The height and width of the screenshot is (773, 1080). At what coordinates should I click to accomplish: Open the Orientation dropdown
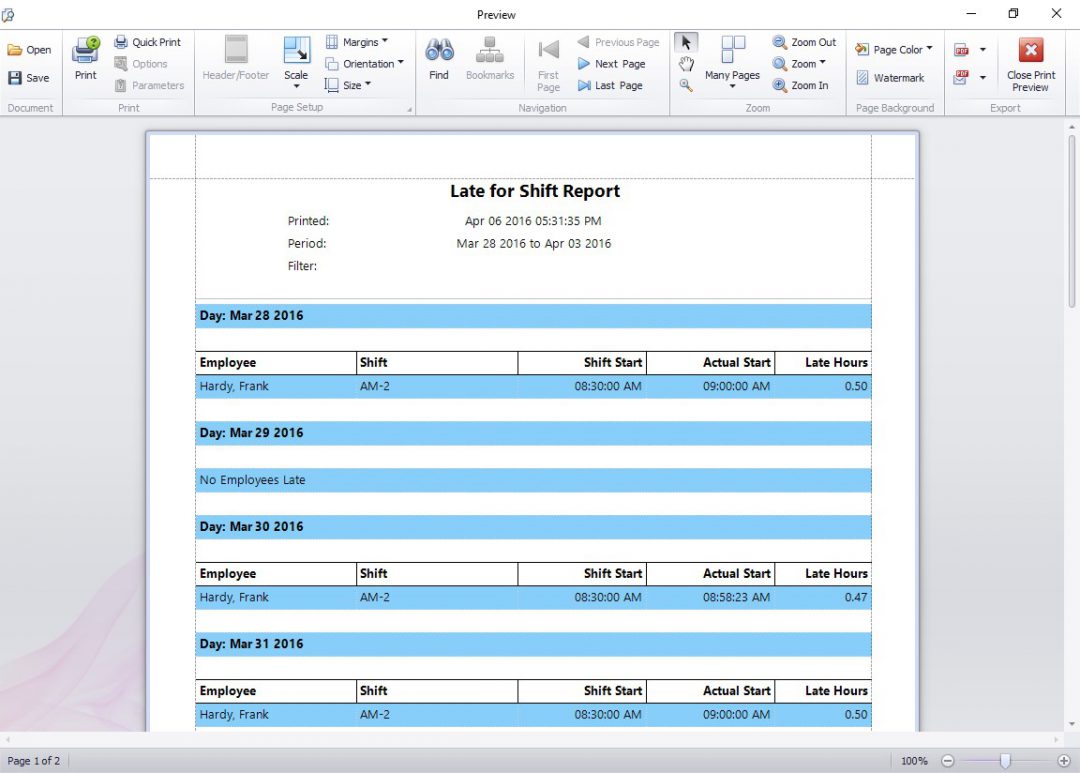[x=366, y=63]
